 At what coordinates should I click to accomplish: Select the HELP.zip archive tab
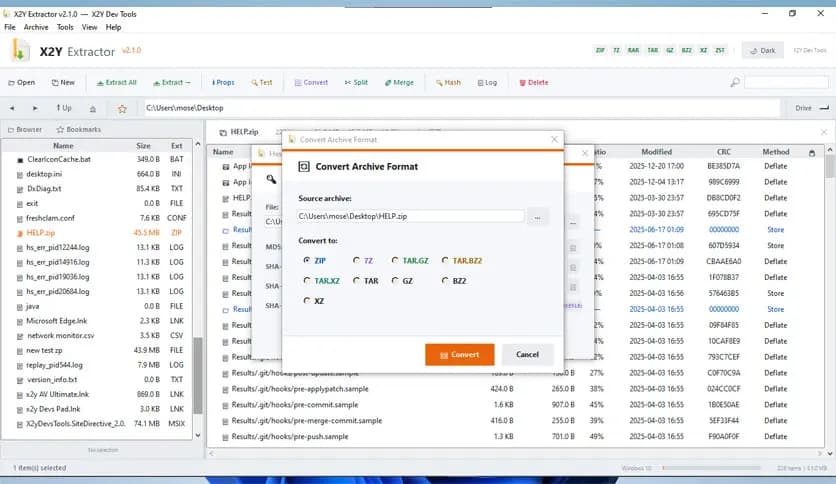coord(239,132)
